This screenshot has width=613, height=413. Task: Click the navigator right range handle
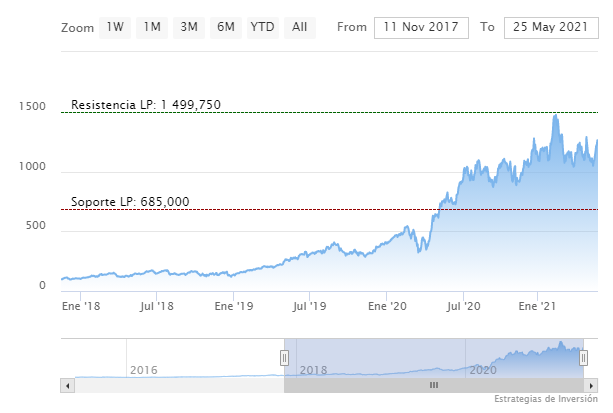click(585, 357)
